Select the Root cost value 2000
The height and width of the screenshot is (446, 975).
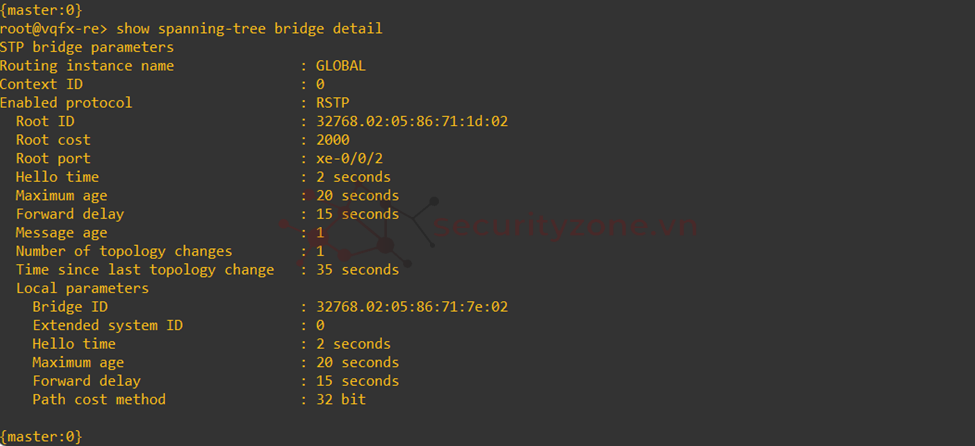pos(333,140)
